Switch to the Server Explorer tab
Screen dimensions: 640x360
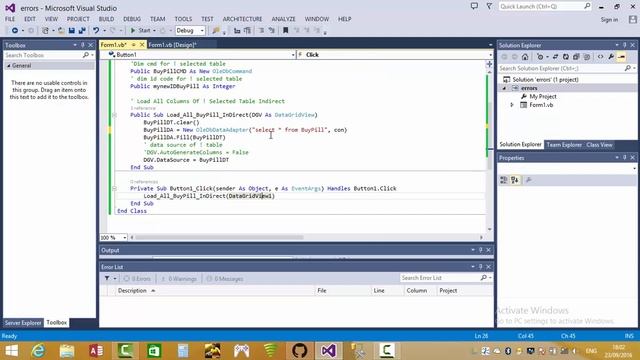tap(23, 323)
